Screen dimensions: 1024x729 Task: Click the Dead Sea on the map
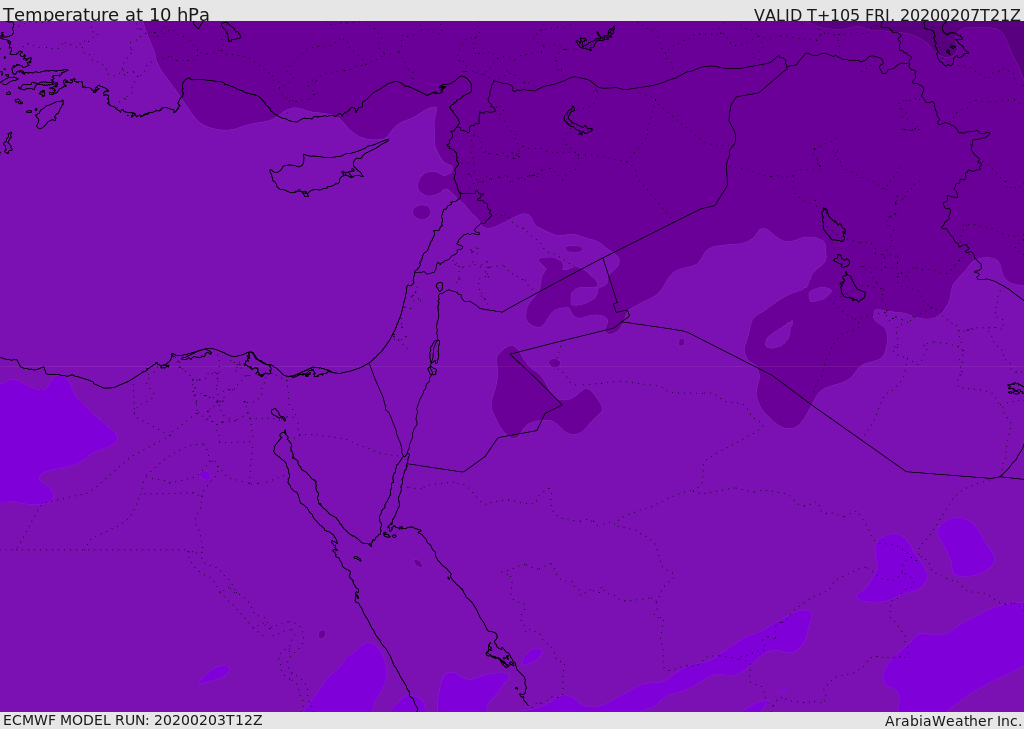434,352
